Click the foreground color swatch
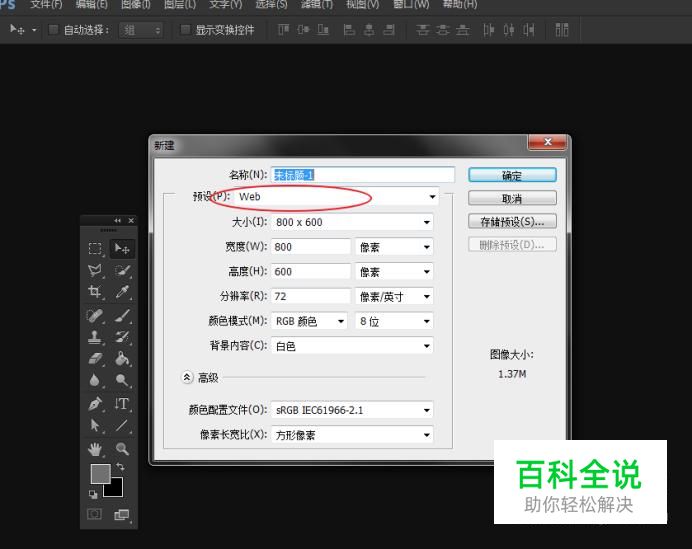Image resolution: width=692 pixels, height=549 pixels. 99,472
